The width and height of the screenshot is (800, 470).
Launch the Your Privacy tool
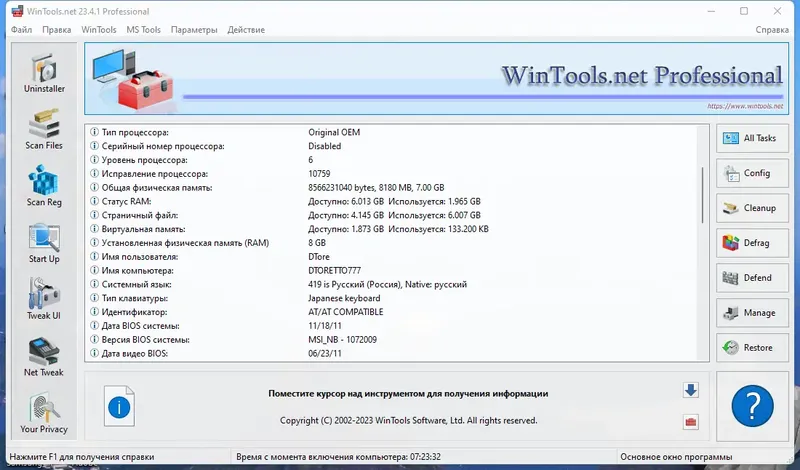point(44,413)
